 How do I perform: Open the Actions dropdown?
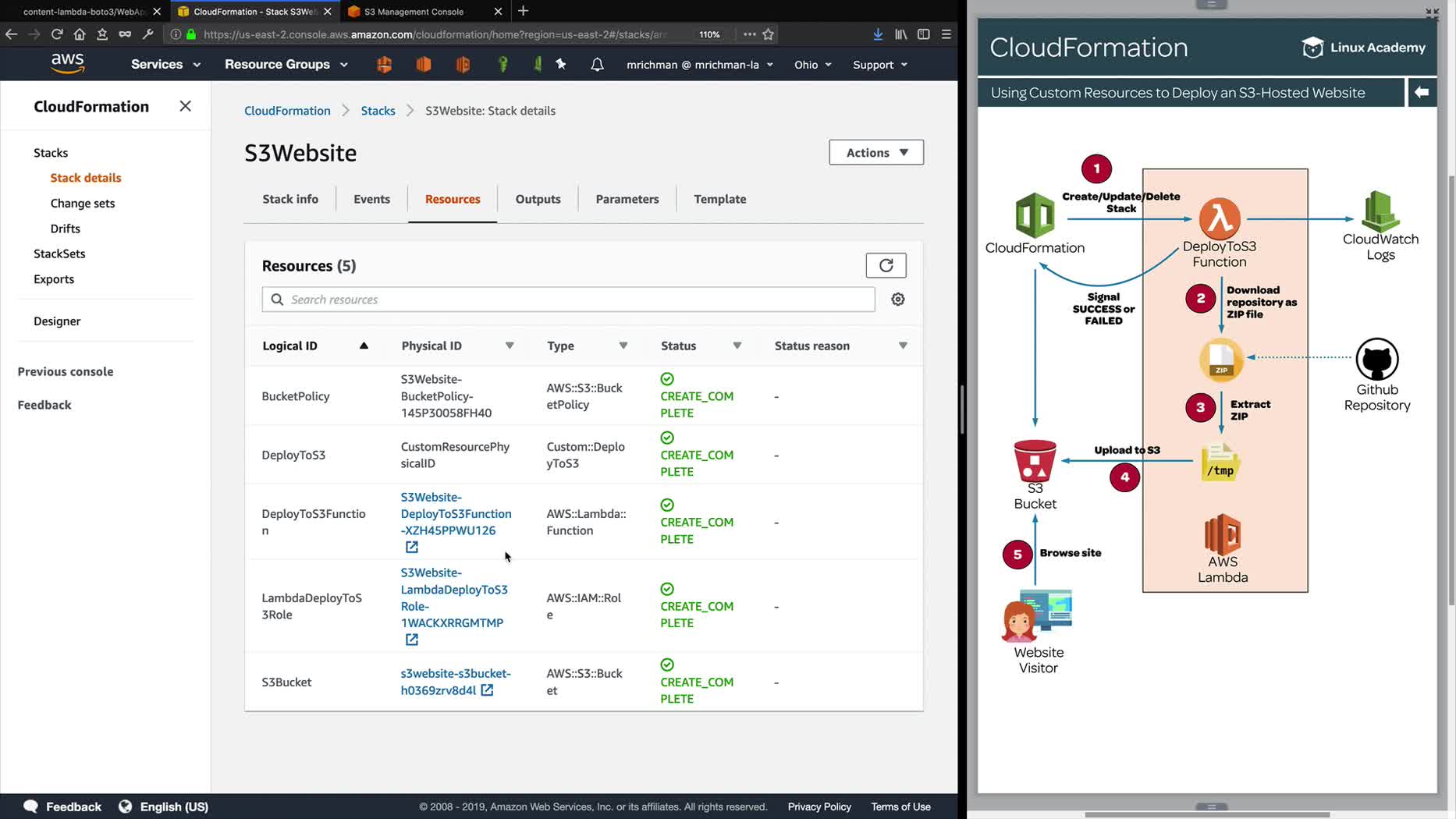click(x=875, y=153)
